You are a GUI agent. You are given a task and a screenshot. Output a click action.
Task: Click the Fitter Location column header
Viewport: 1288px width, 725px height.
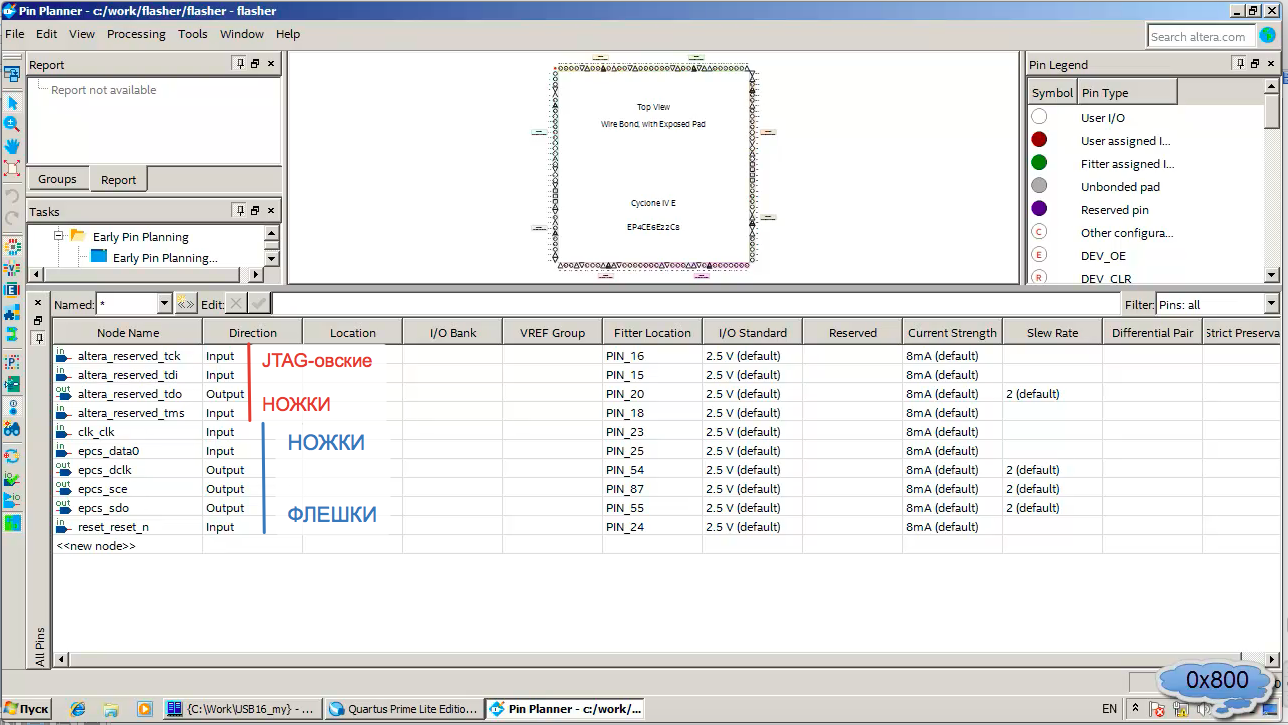(x=652, y=333)
